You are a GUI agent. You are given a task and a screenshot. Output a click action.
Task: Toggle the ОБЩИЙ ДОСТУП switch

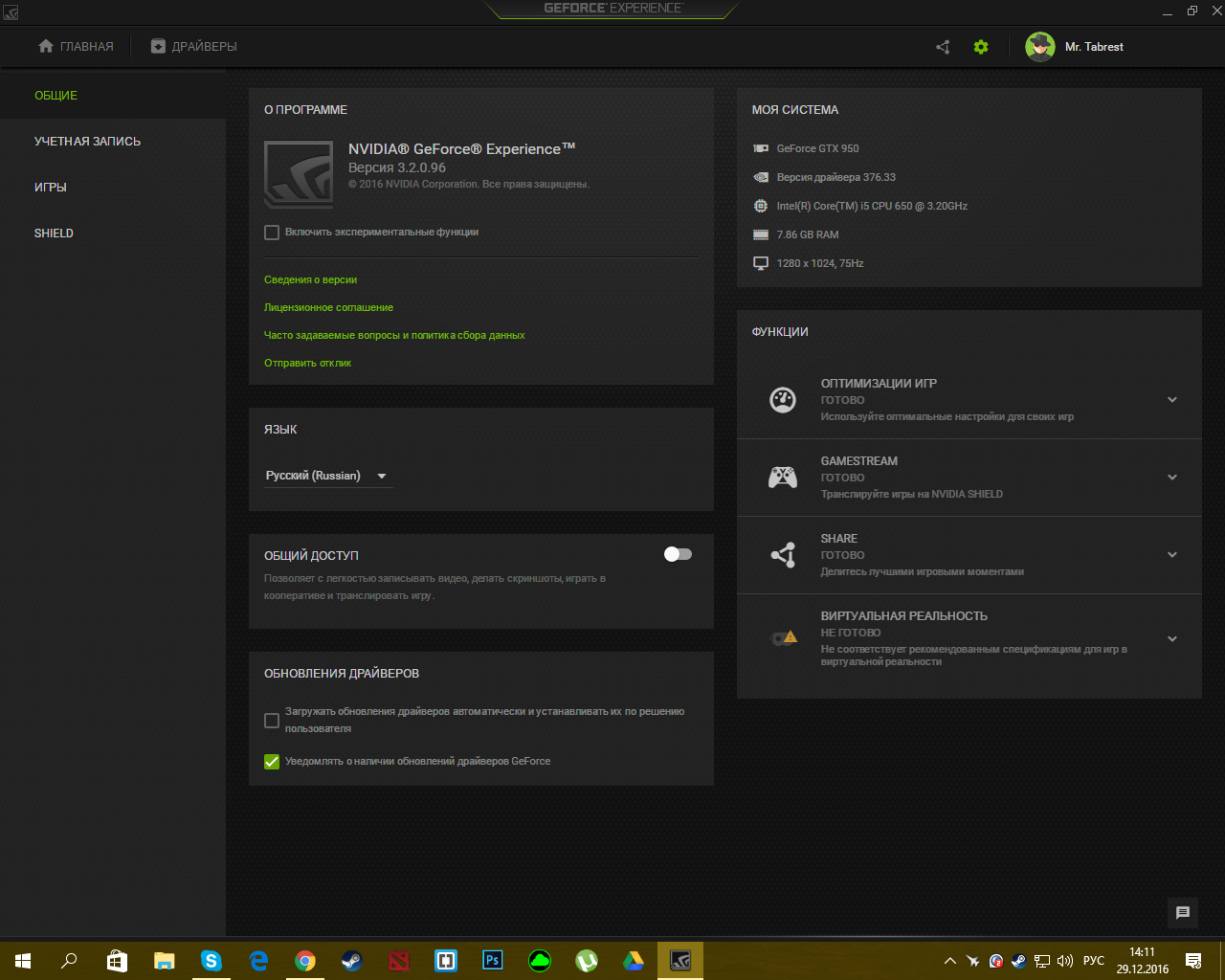click(x=678, y=554)
